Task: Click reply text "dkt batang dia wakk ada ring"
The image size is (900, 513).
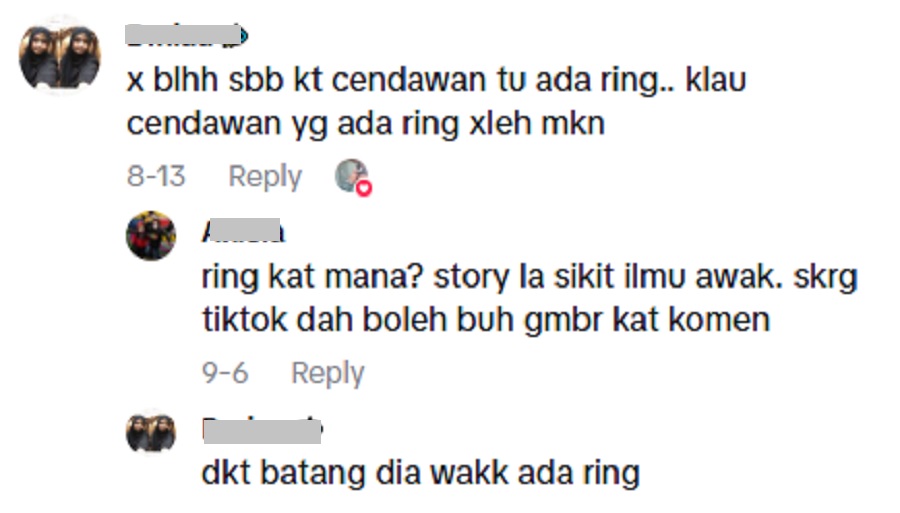Action: pos(421,474)
